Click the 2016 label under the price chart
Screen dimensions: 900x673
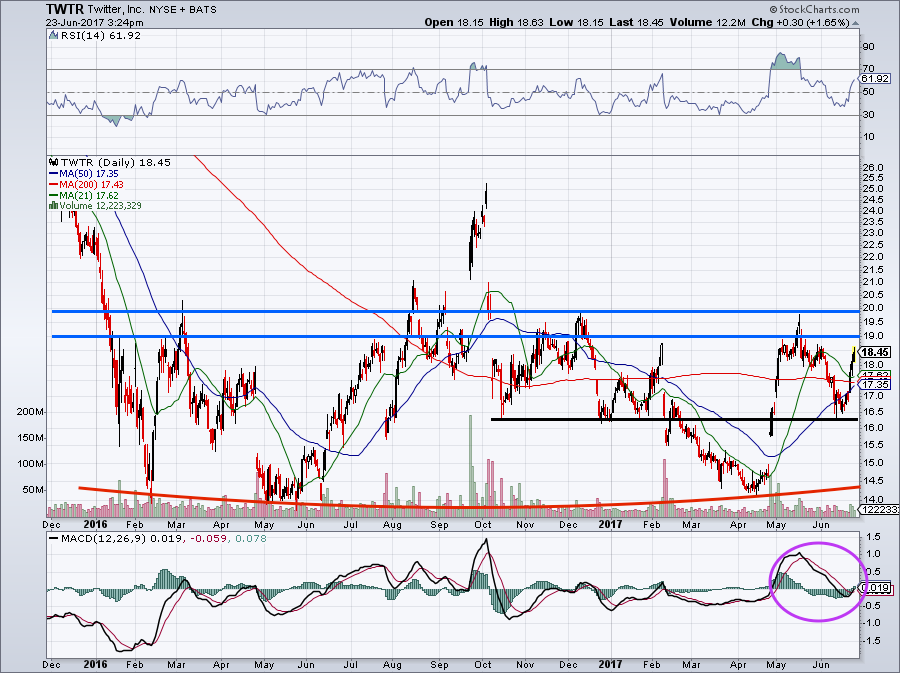(95, 524)
